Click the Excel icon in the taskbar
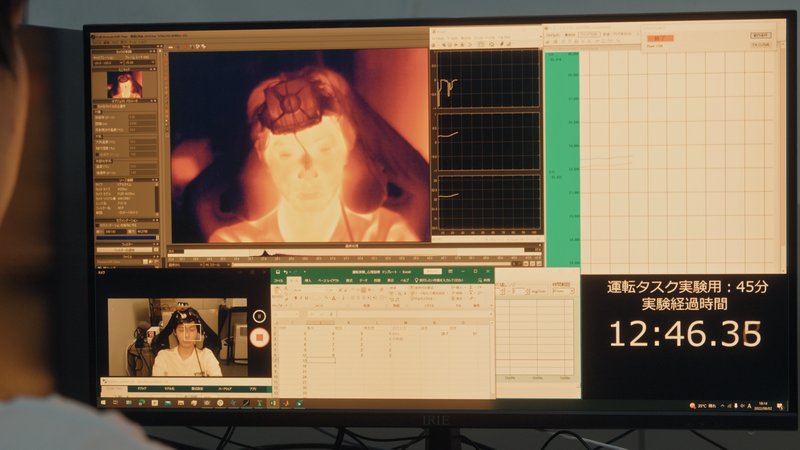The height and width of the screenshot is (450, 800). (x=273, y=403)
